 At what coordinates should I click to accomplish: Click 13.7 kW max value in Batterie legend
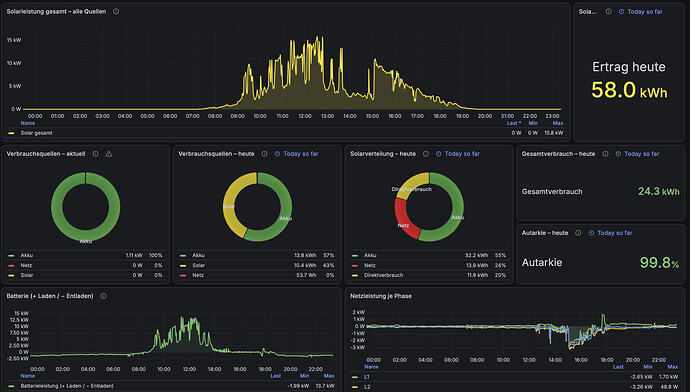pos(325,386)
